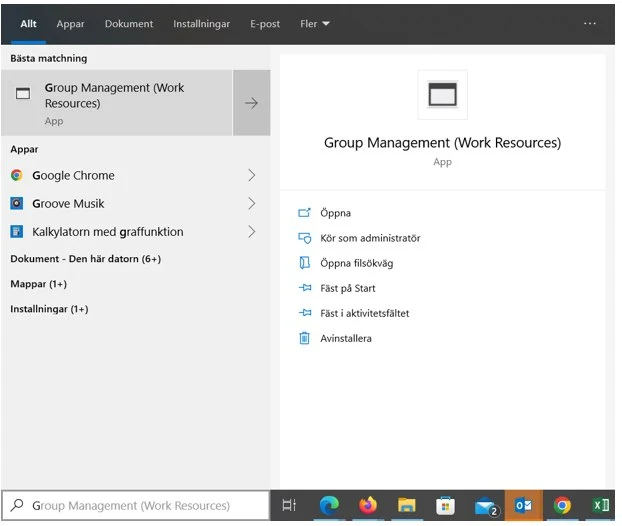Click the large app icon in preview pane
The width and height of the screenshot is (622, 526).
pyautogui.click(x=442, y=95)
